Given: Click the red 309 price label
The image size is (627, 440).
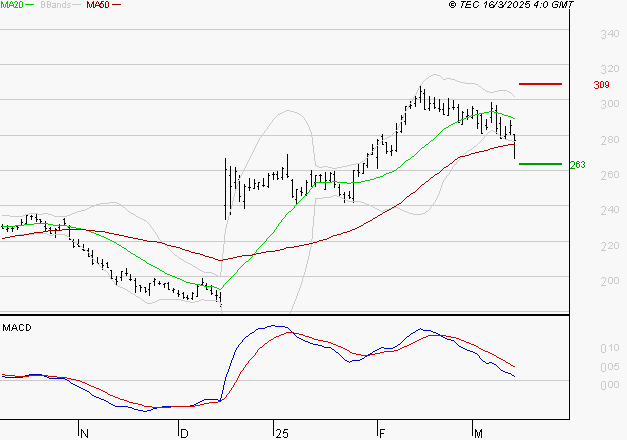Looking at the screenshot, I should point(601,85).
